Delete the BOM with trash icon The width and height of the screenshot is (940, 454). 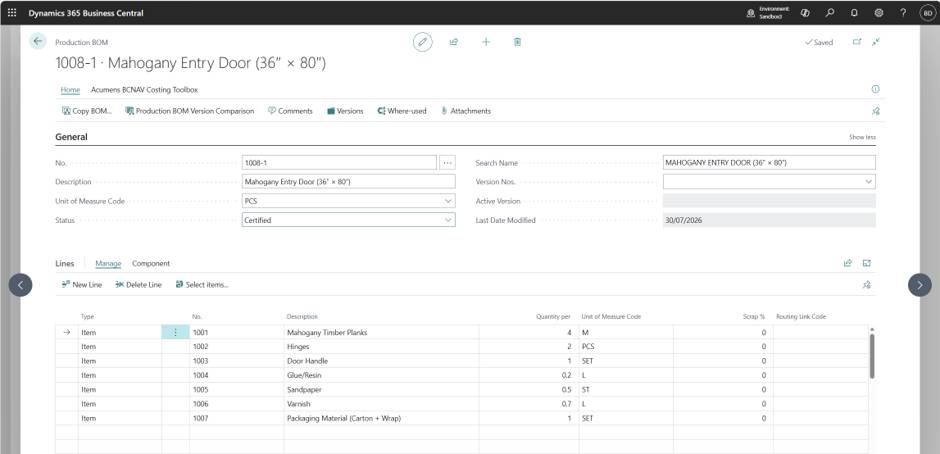tap(517, 42)
